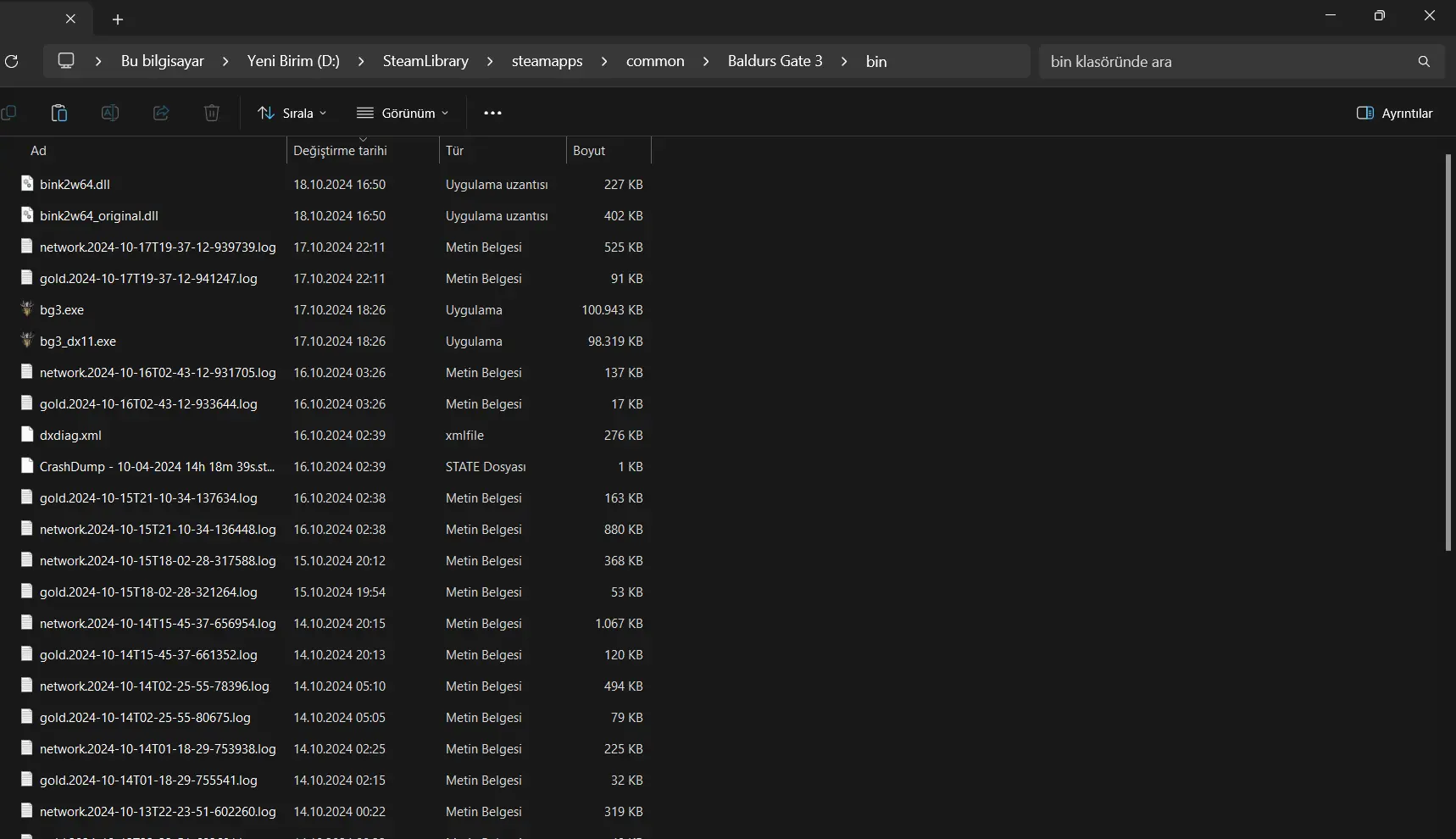
Task: Select network.2024-10-14T01-18-29-753938.log file name
Action: point(158,748)
